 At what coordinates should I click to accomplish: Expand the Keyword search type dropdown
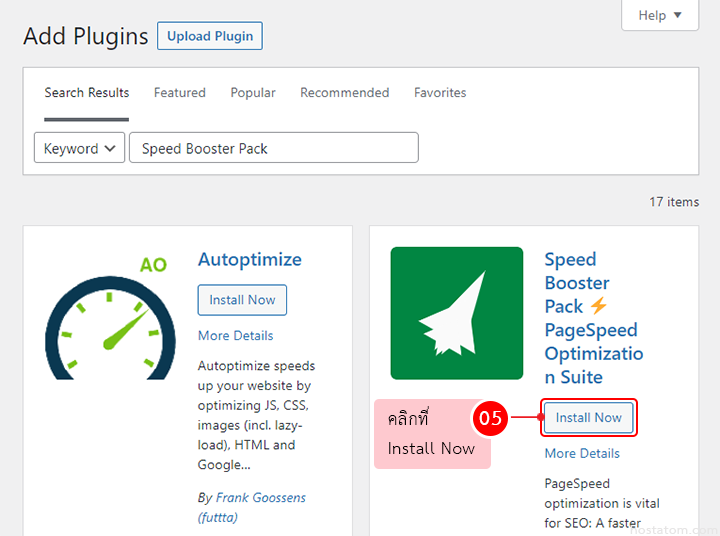click(80, 148)
